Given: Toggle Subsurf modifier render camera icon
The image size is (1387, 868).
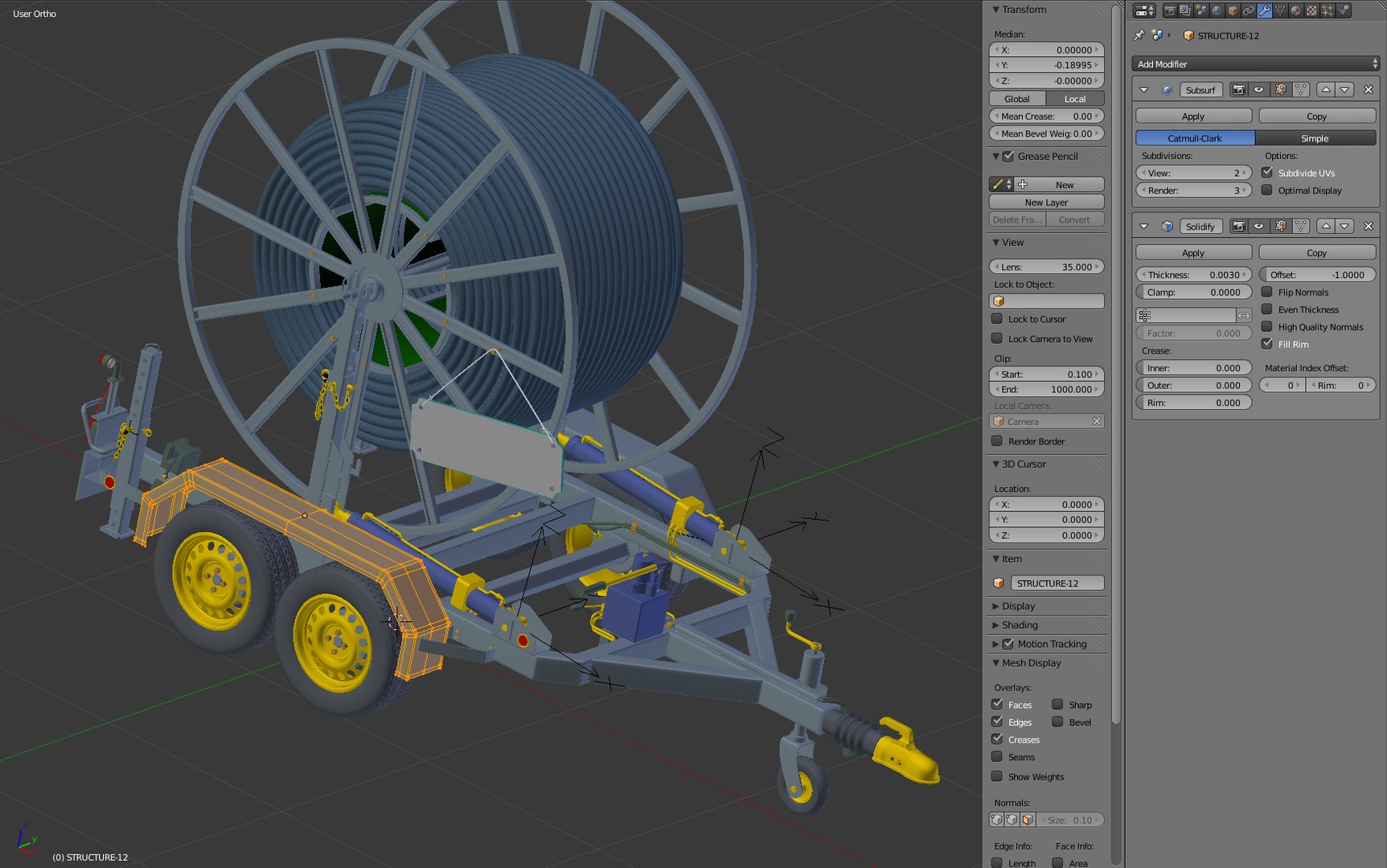Looking at the screenshot, I should coord(1239,90).
